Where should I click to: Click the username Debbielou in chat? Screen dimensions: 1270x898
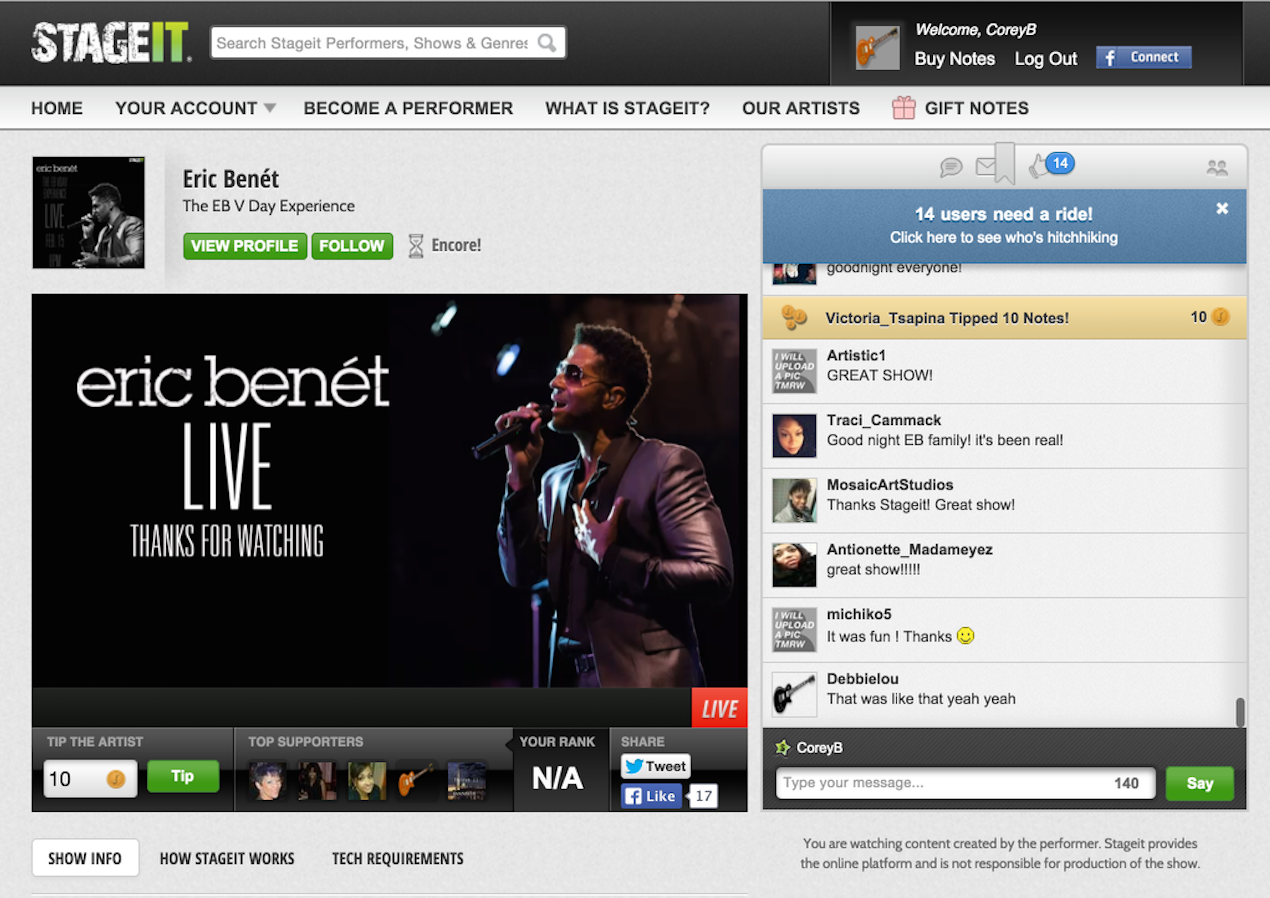(x=863, y=679)
